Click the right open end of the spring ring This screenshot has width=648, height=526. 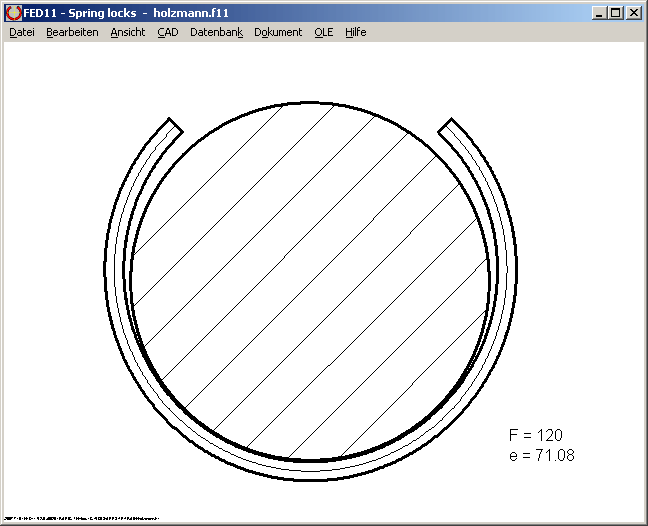449,128
